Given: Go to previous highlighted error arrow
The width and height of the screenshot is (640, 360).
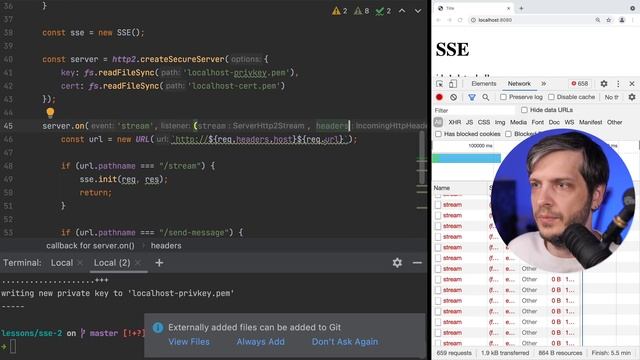Looking at the screenshot, I should [x=402, y=11].
